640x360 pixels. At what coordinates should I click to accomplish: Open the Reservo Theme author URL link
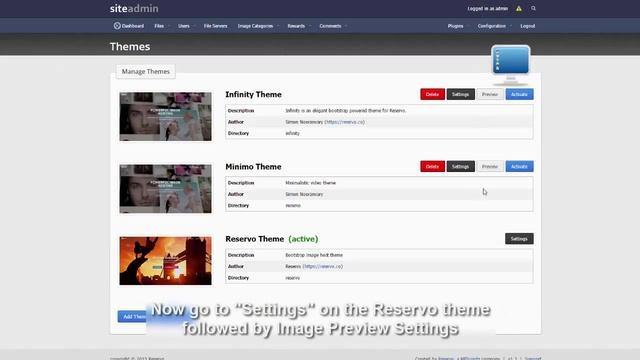[322, 267]
